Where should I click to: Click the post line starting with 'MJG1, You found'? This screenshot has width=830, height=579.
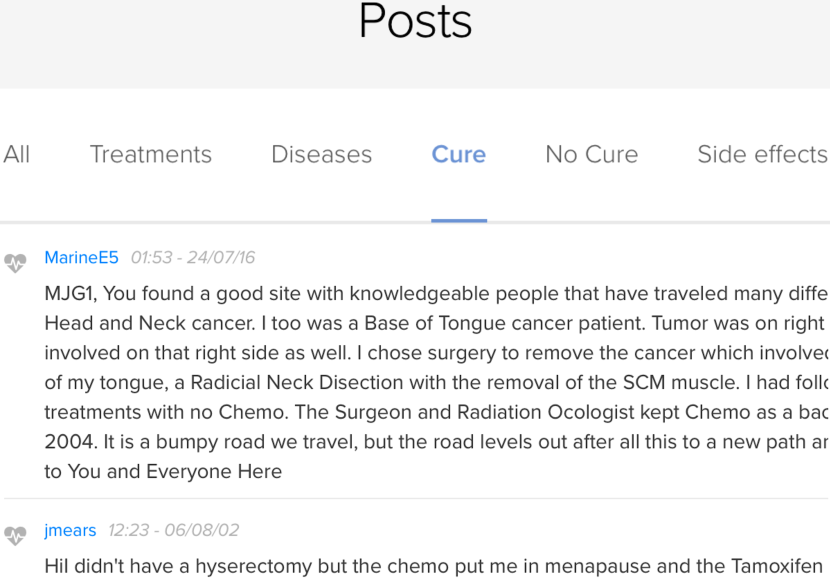click(437, 294)
